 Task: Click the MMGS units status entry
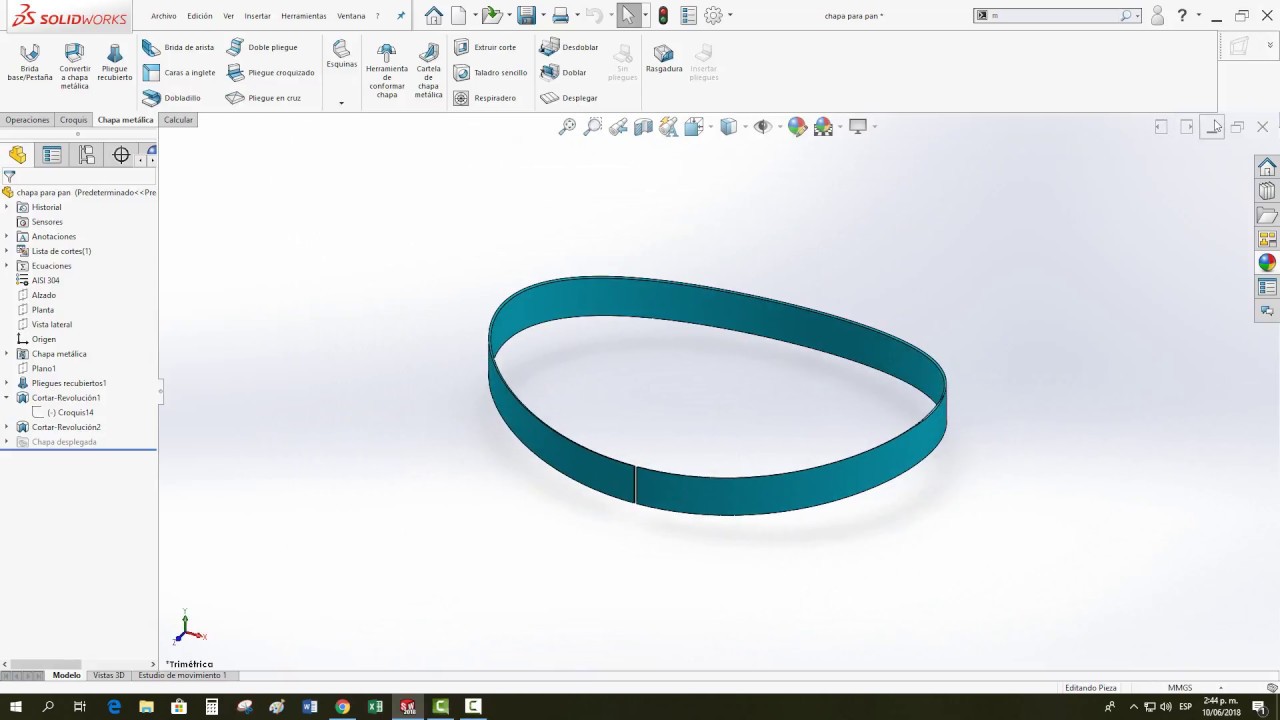(x=1180, y=688)
